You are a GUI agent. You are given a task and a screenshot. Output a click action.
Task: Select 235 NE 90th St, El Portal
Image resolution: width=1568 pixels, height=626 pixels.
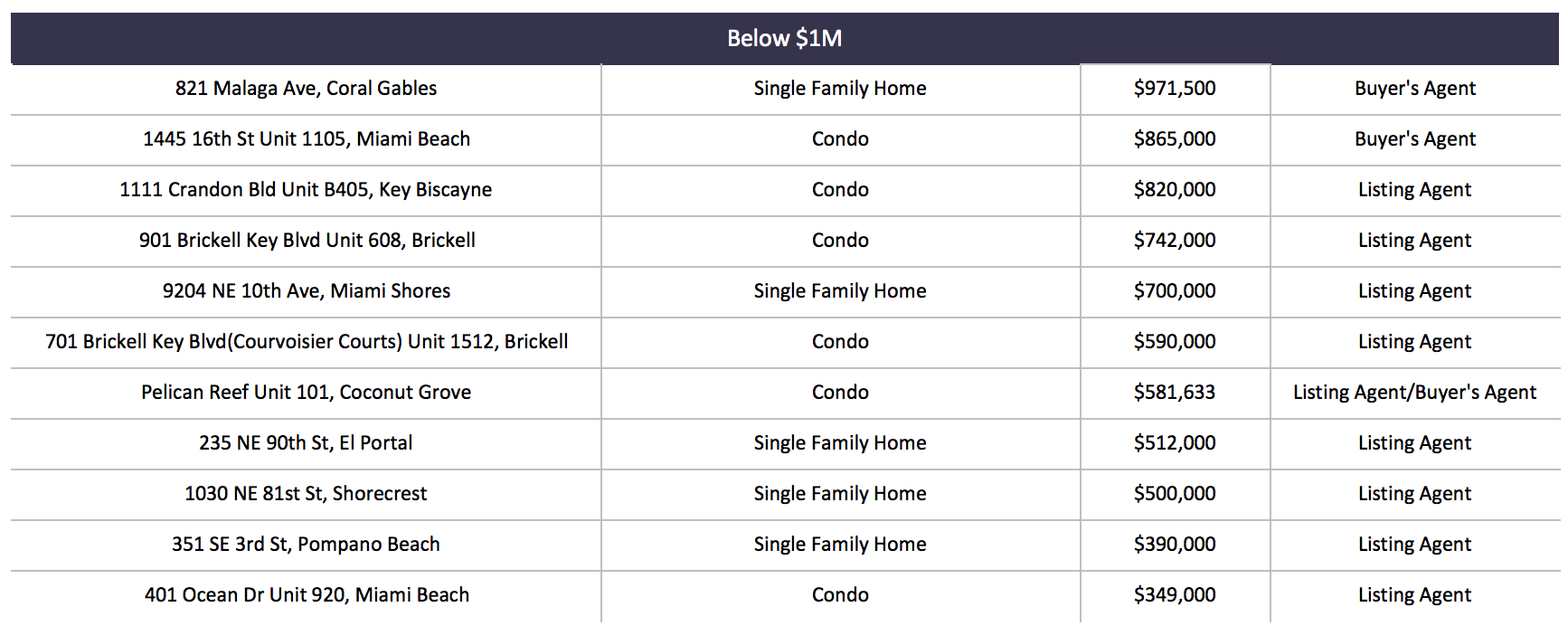[x=306, y=443]
